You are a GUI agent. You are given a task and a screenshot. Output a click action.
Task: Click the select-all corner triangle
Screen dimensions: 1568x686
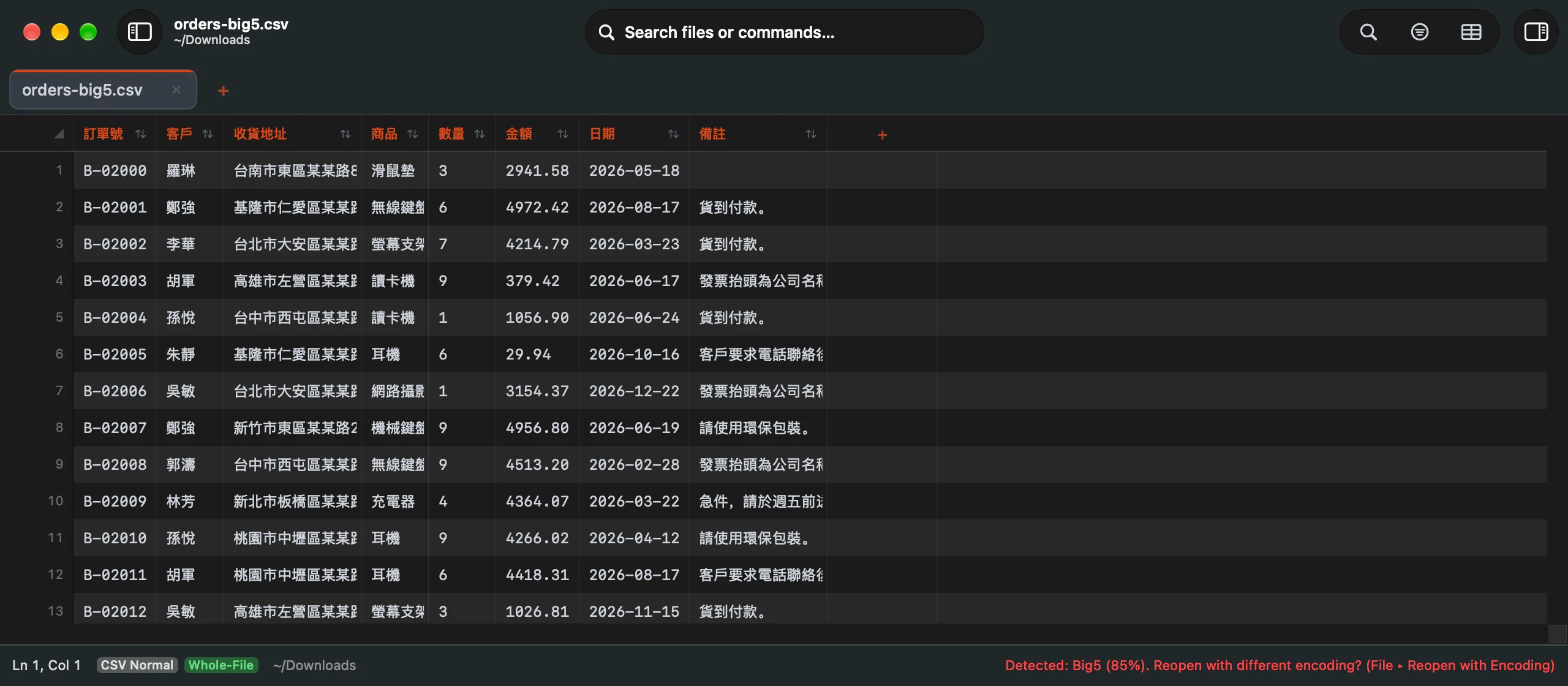click(x=59, y=134)
